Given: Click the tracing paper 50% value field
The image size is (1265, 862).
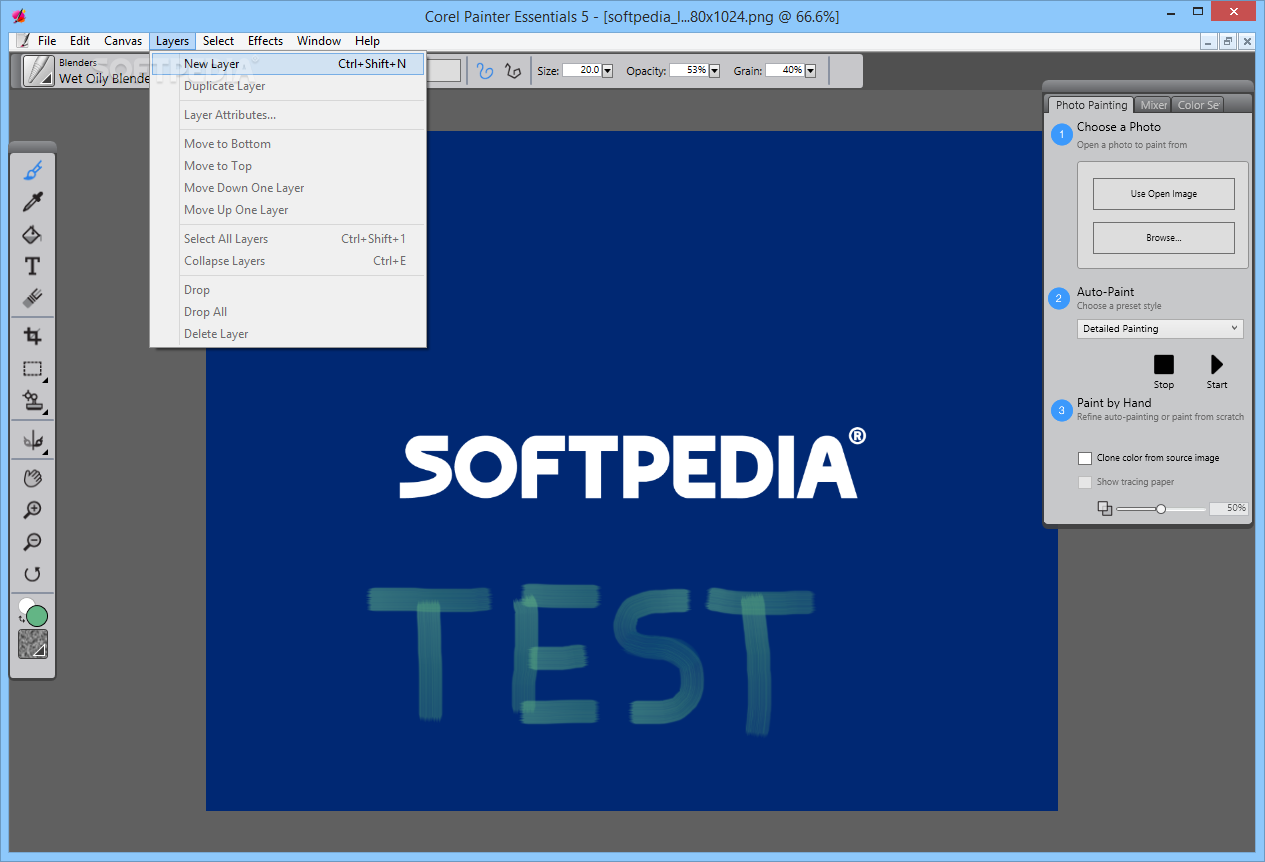Looking at the screenshot, I should pyautogui.click(x=1229, y=509).
